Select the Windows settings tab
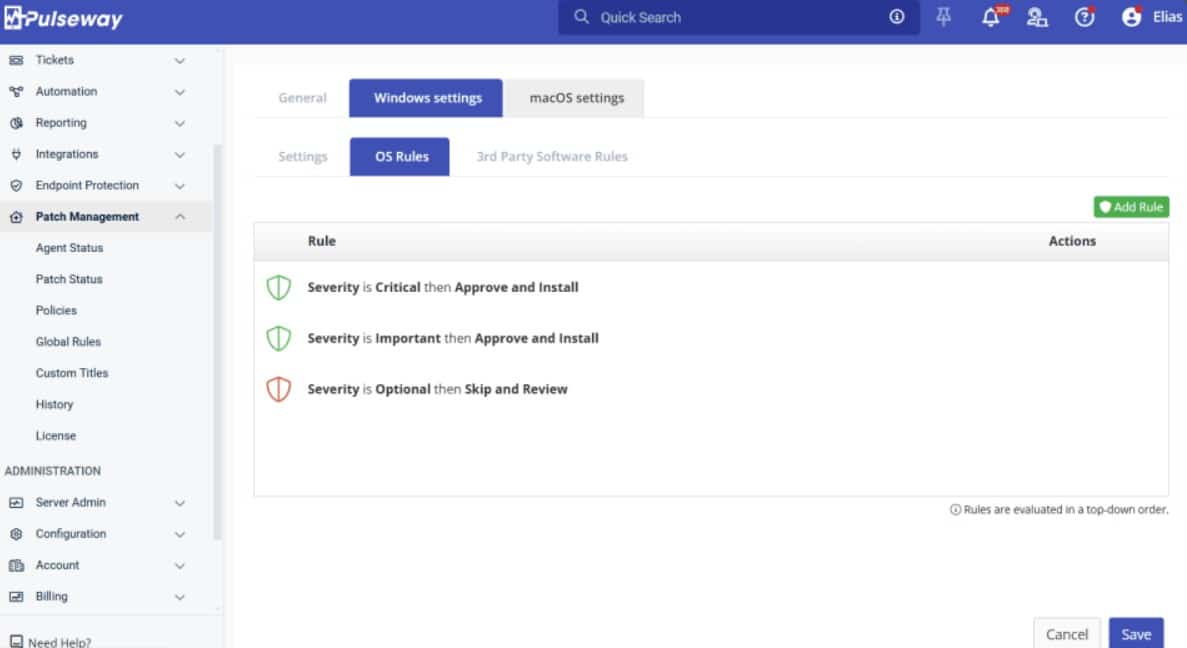 click(427, 98)
